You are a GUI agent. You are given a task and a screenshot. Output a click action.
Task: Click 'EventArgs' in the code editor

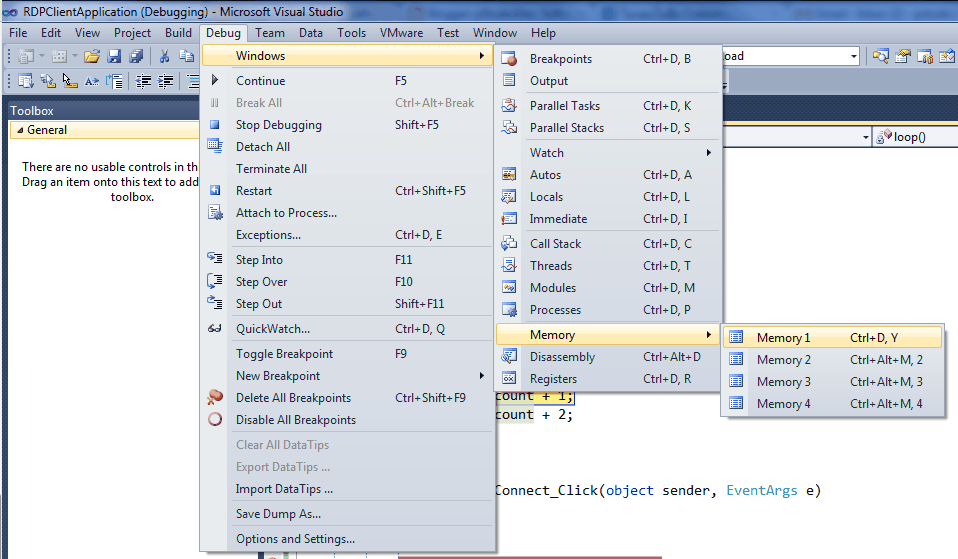coord(761,490)
